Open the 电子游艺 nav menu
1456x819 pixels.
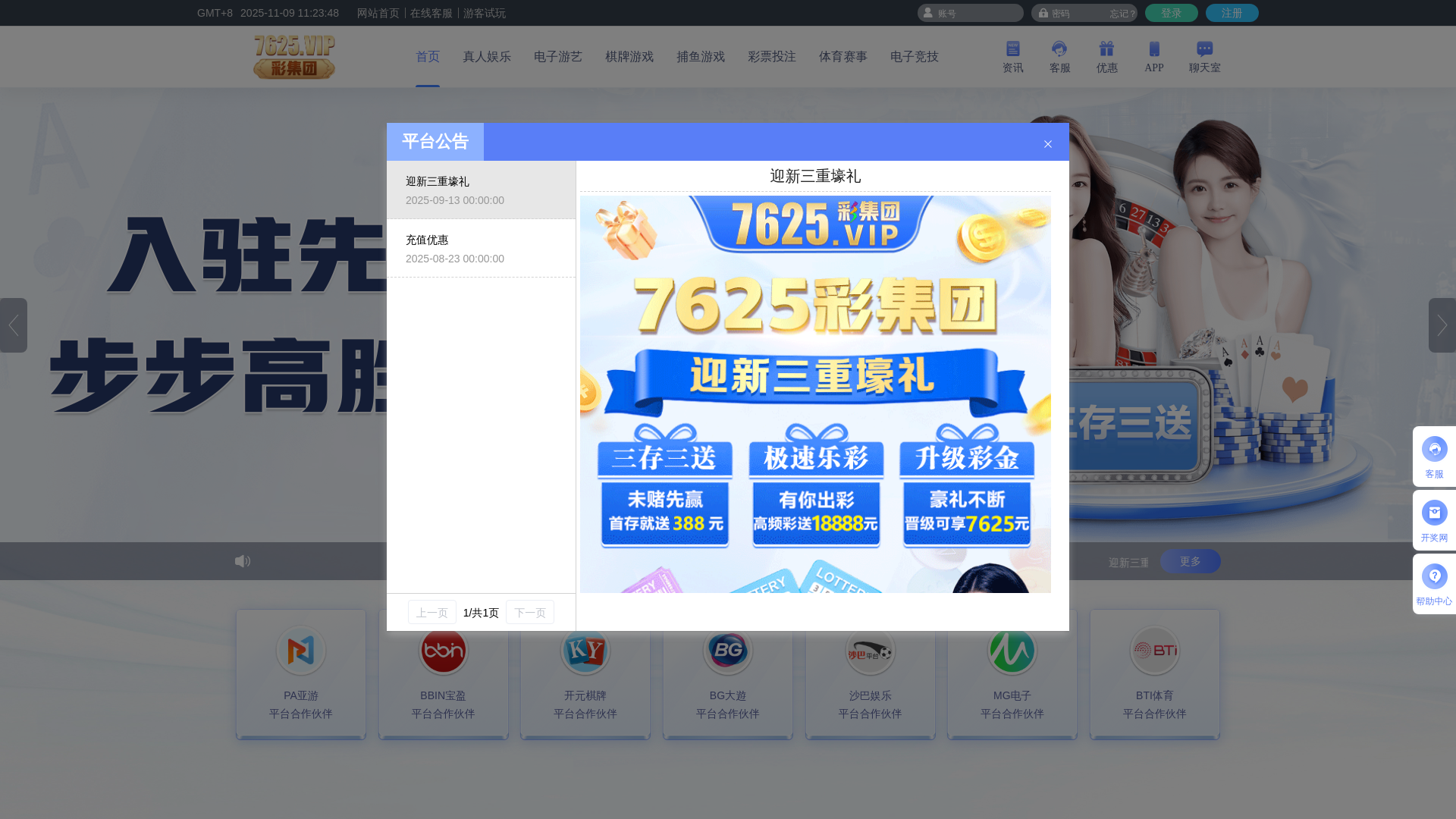click(x=558, y=57)
